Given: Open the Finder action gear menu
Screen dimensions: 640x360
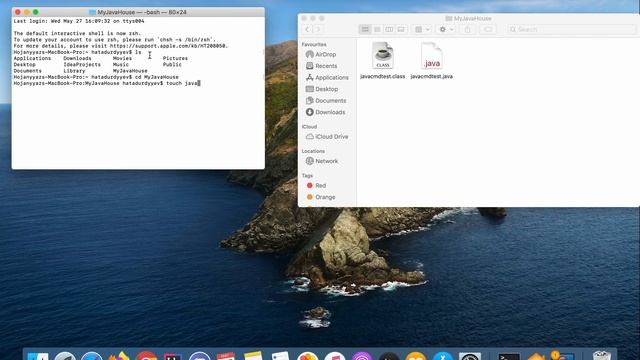Looking at the screenshot, I should coord(446,29).
